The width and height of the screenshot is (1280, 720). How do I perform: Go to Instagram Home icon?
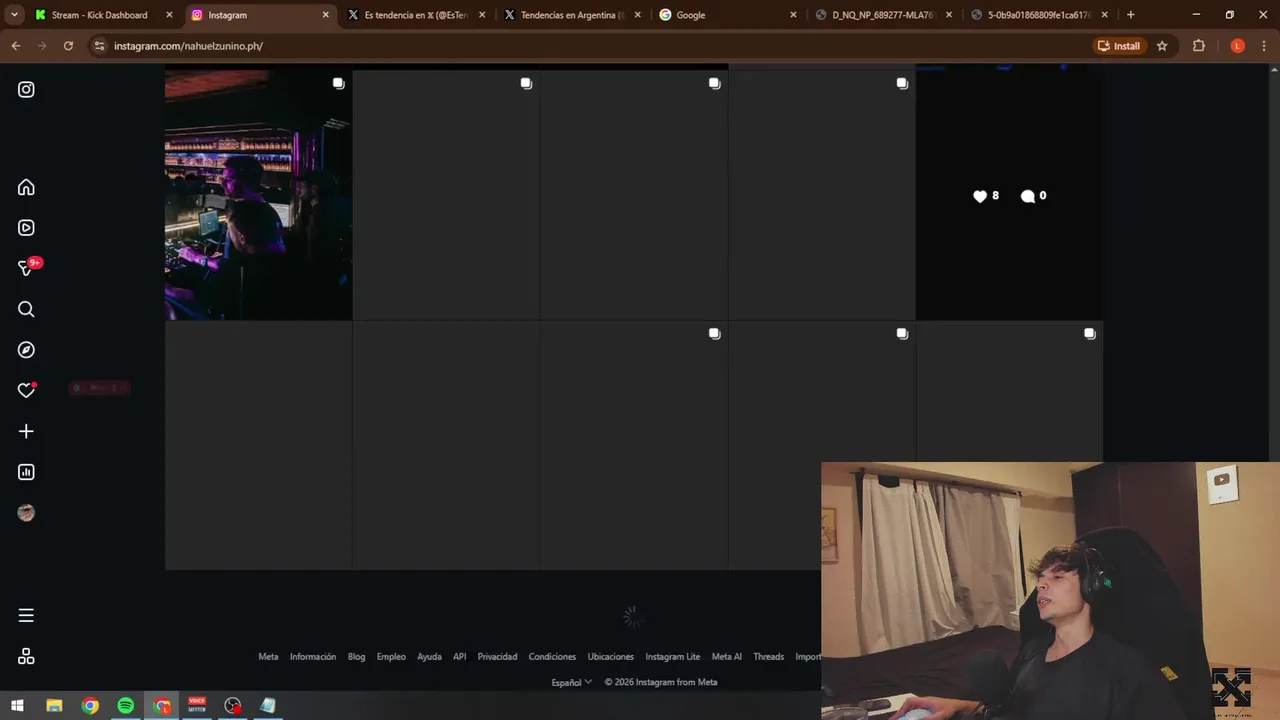[x=26, y=187]
